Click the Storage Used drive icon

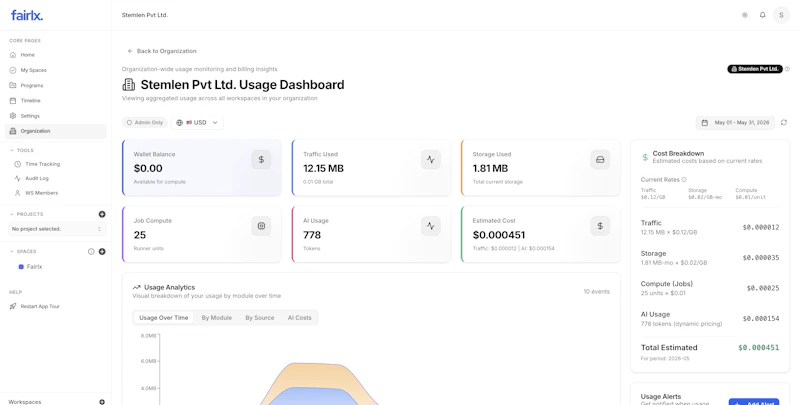click(x=600, y=160)
